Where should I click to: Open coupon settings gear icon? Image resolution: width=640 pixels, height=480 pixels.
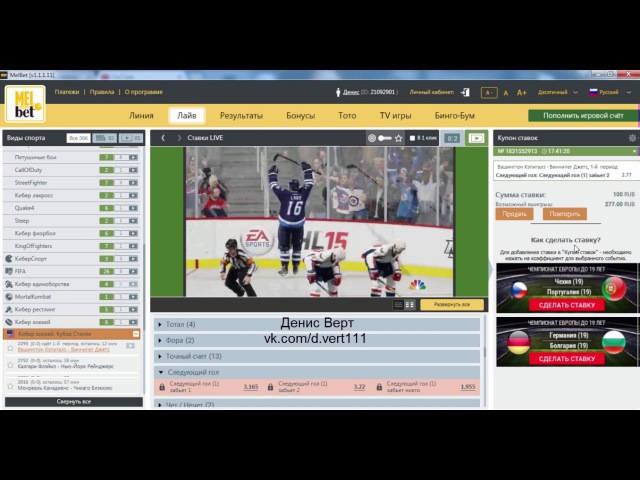[x=632, y=138]
